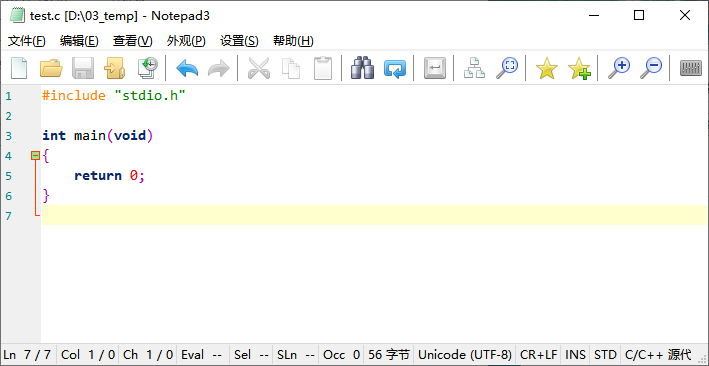709x366 pixels.
Task: Click the 56 字节 file size field
Action: click(389, 355)
